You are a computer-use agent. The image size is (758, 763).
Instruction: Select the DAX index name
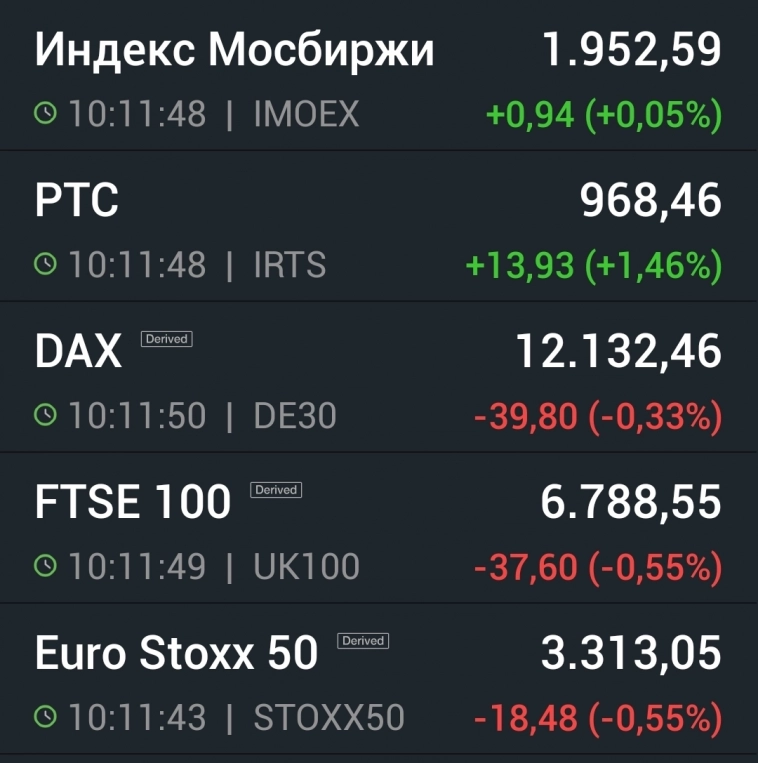[x=78, y=352]
